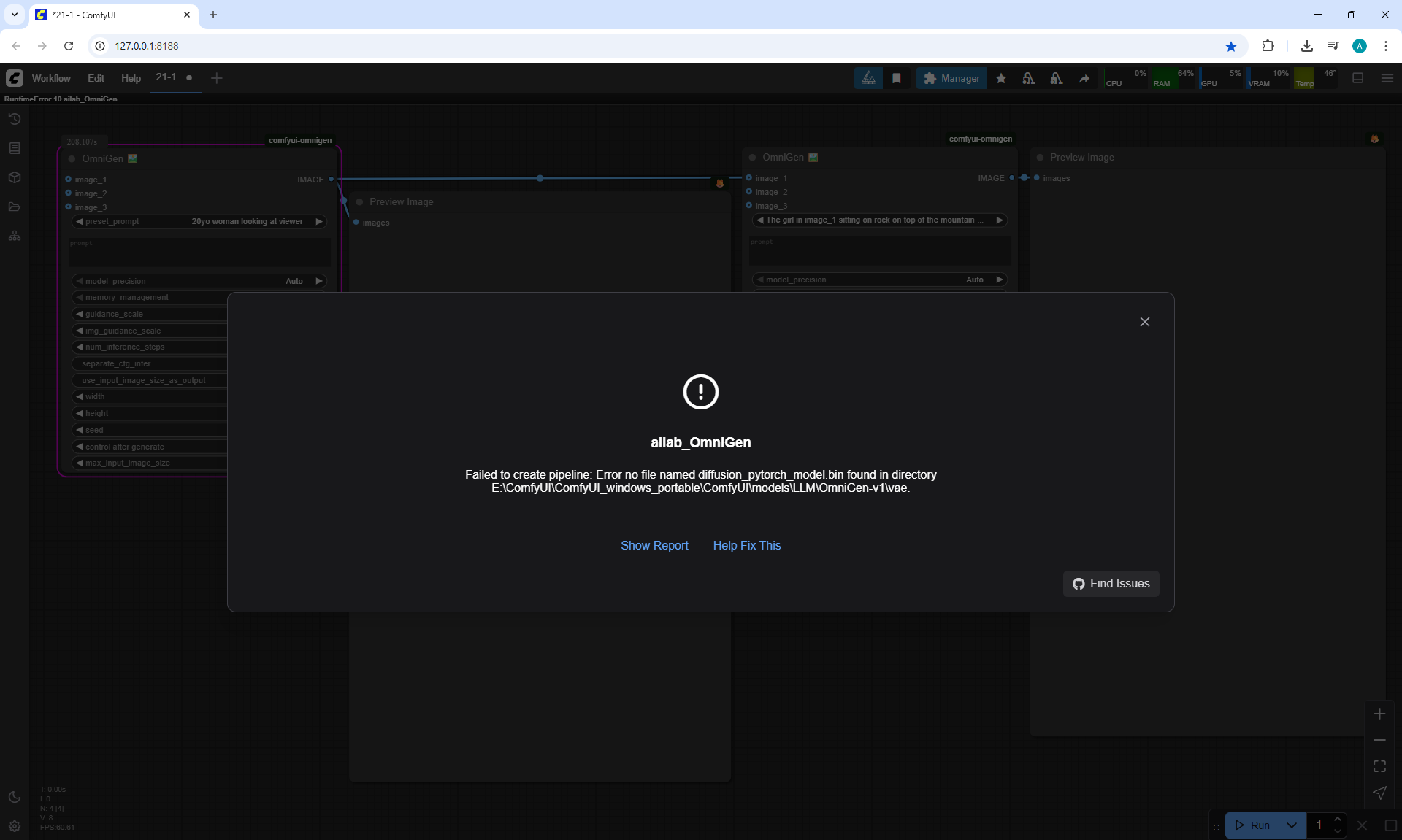
Task: Open the Help menu
Action: pyautogui.click(x=131, y=78)
